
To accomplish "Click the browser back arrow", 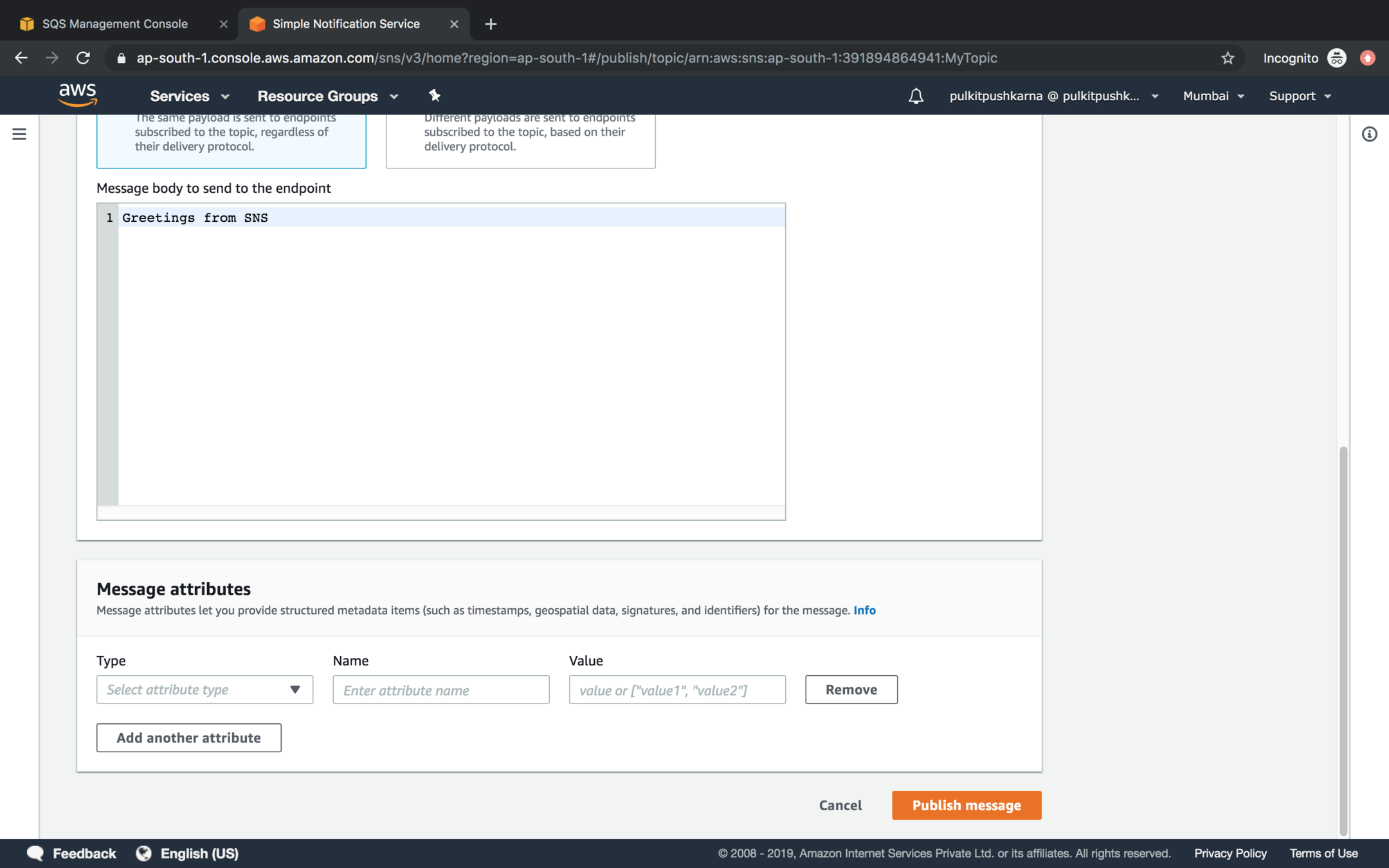I will click(21, 58).
